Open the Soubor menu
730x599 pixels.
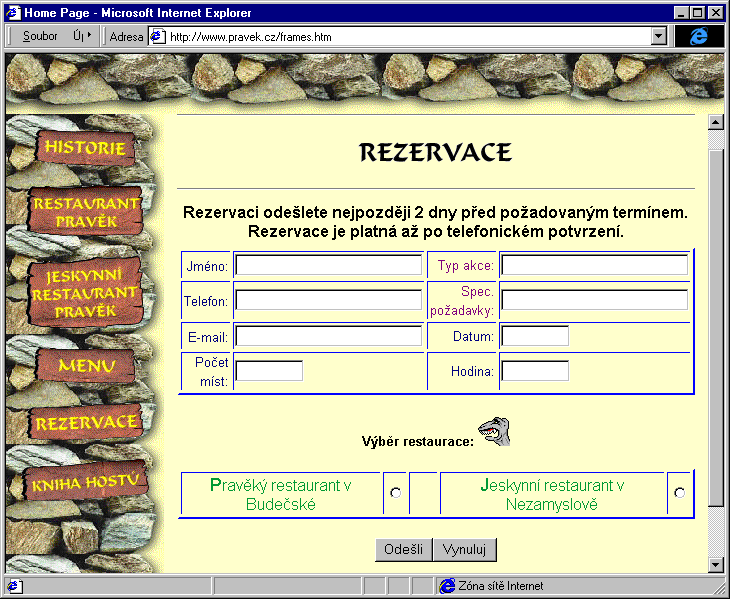click(x=40, y=36)
